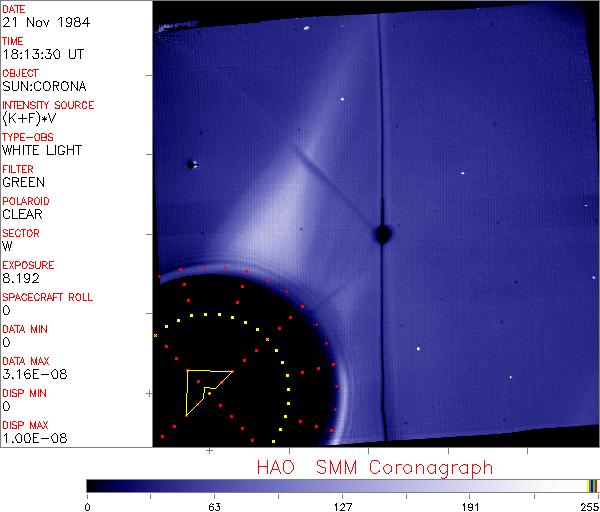Click the DATA MAX value 3.16E-08
The width and height of the screenshot is (600, 512).
point(34,374)
